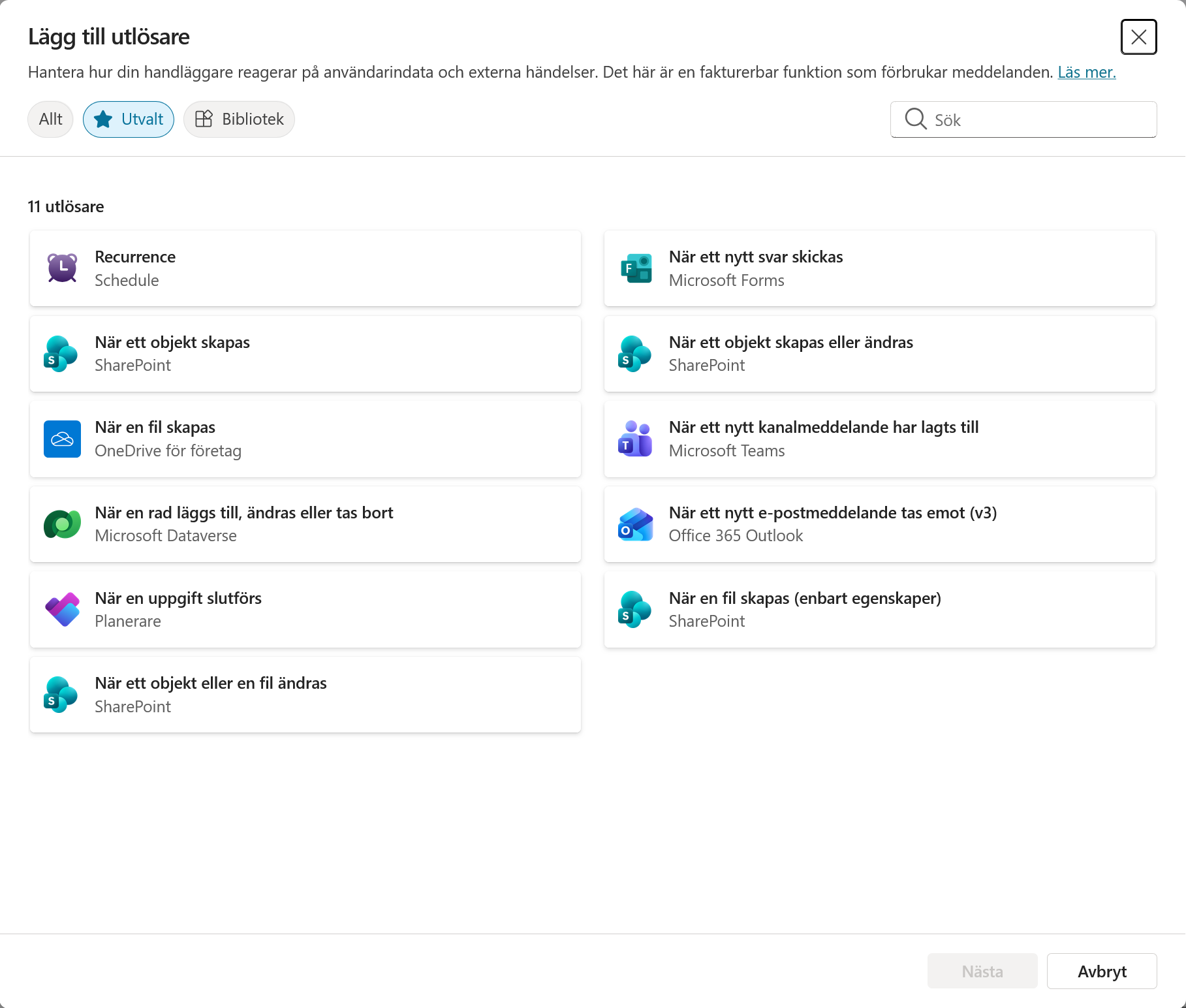The height and width of the screenshot is (1008, 1186).
Task: Click the Recurrence alarm clock icon
Action: pyautogui.click(x=62, y=268)
